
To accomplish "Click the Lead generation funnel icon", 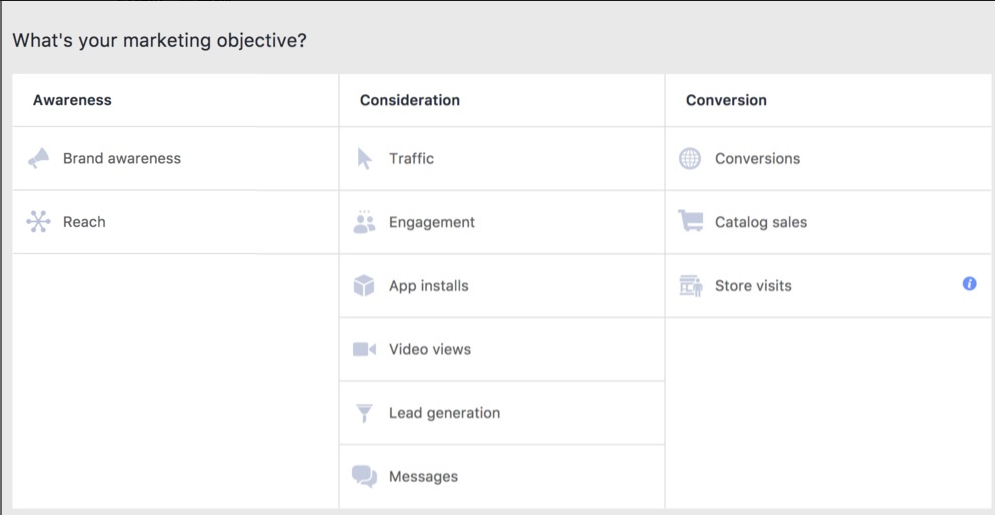I will point(364,413).
